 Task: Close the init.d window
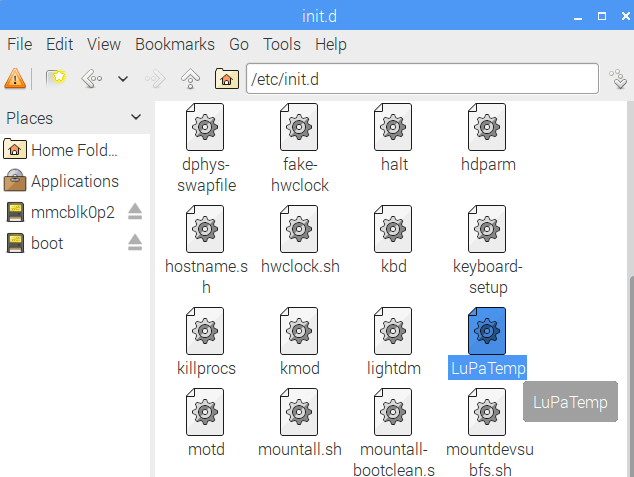pos(626,16)
